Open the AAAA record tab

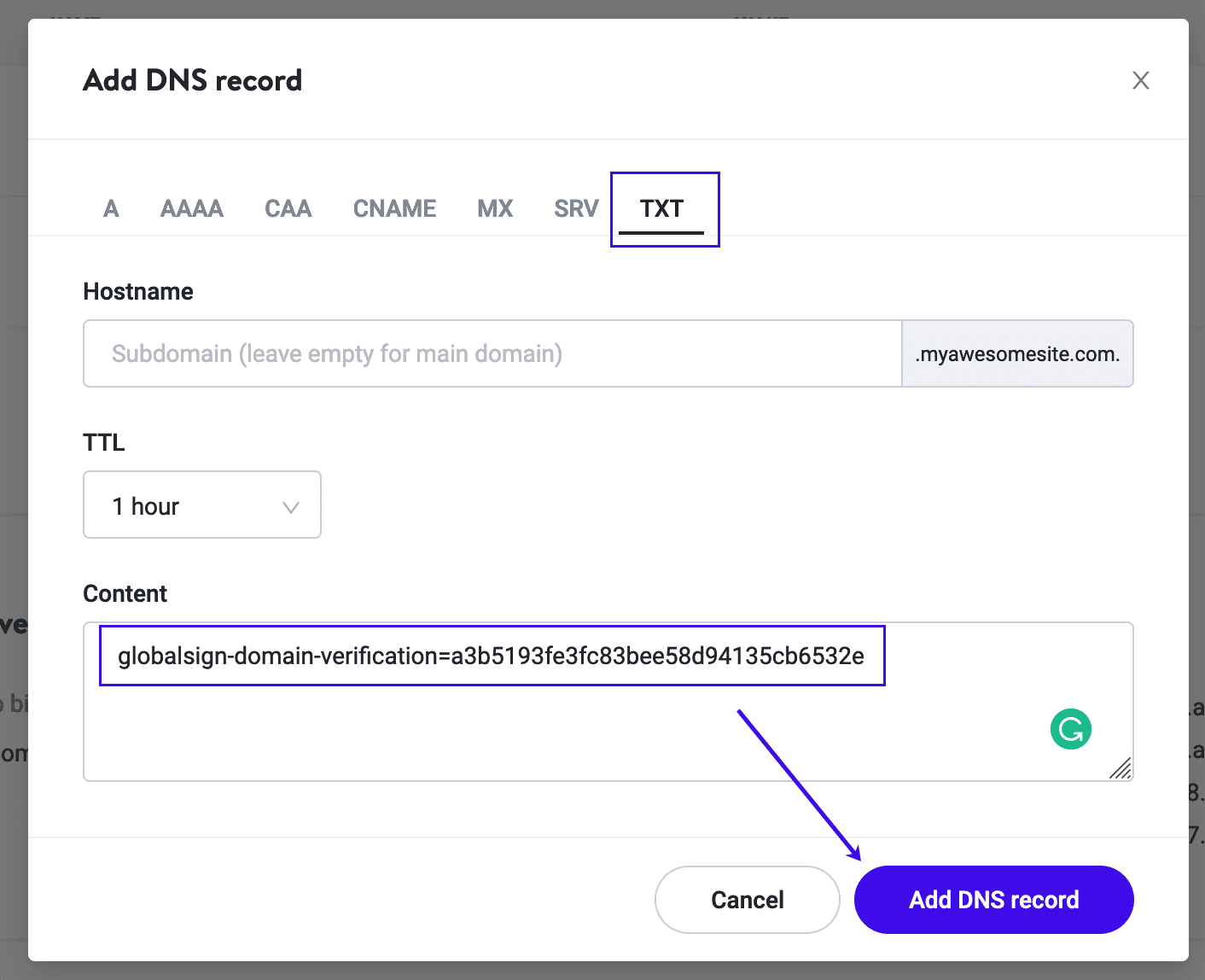(x=191, y=208)
